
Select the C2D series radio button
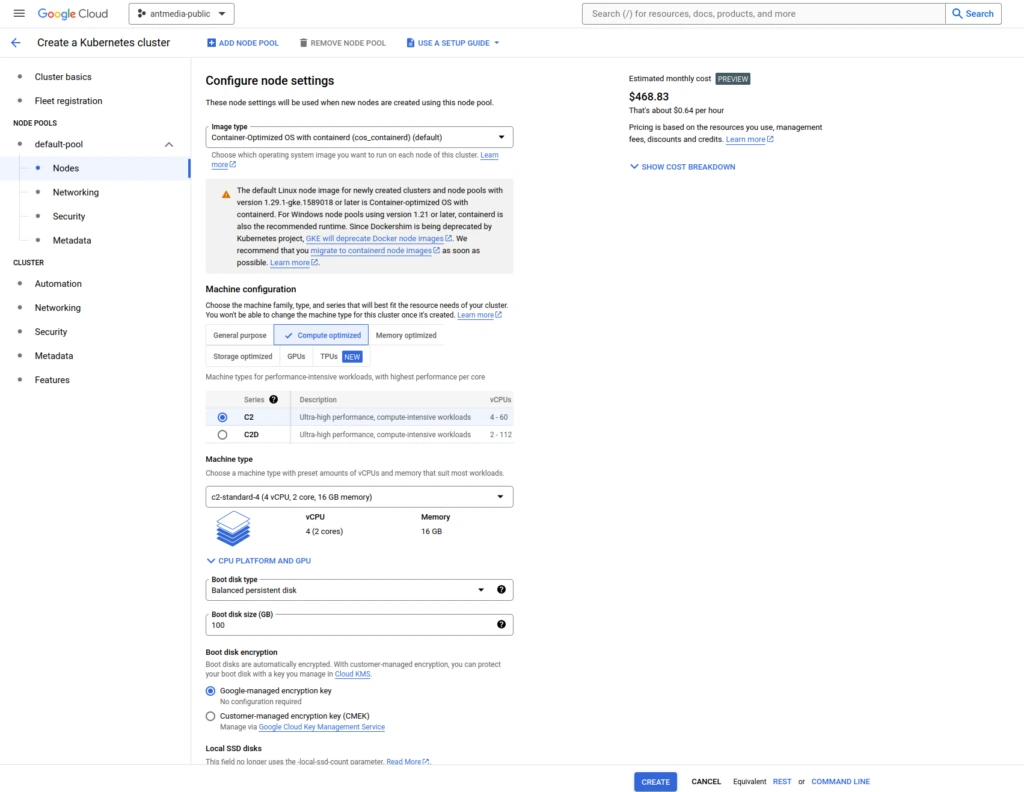[223, 434]
